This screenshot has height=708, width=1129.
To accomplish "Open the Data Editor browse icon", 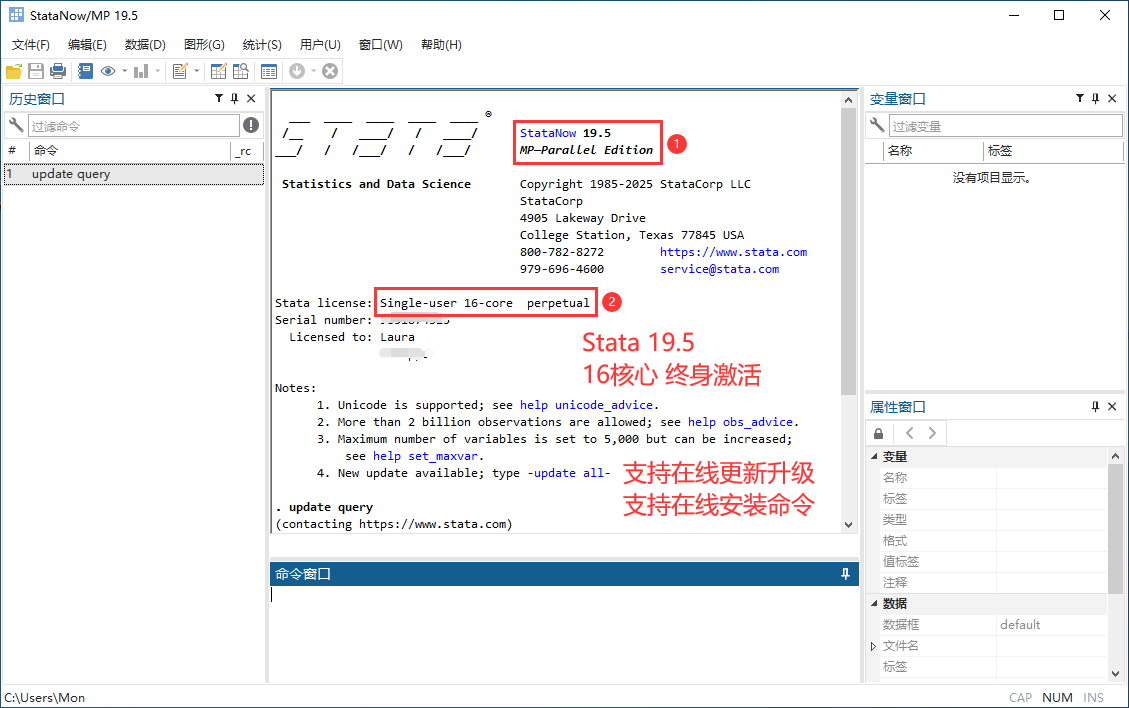I will click(240, 71).
